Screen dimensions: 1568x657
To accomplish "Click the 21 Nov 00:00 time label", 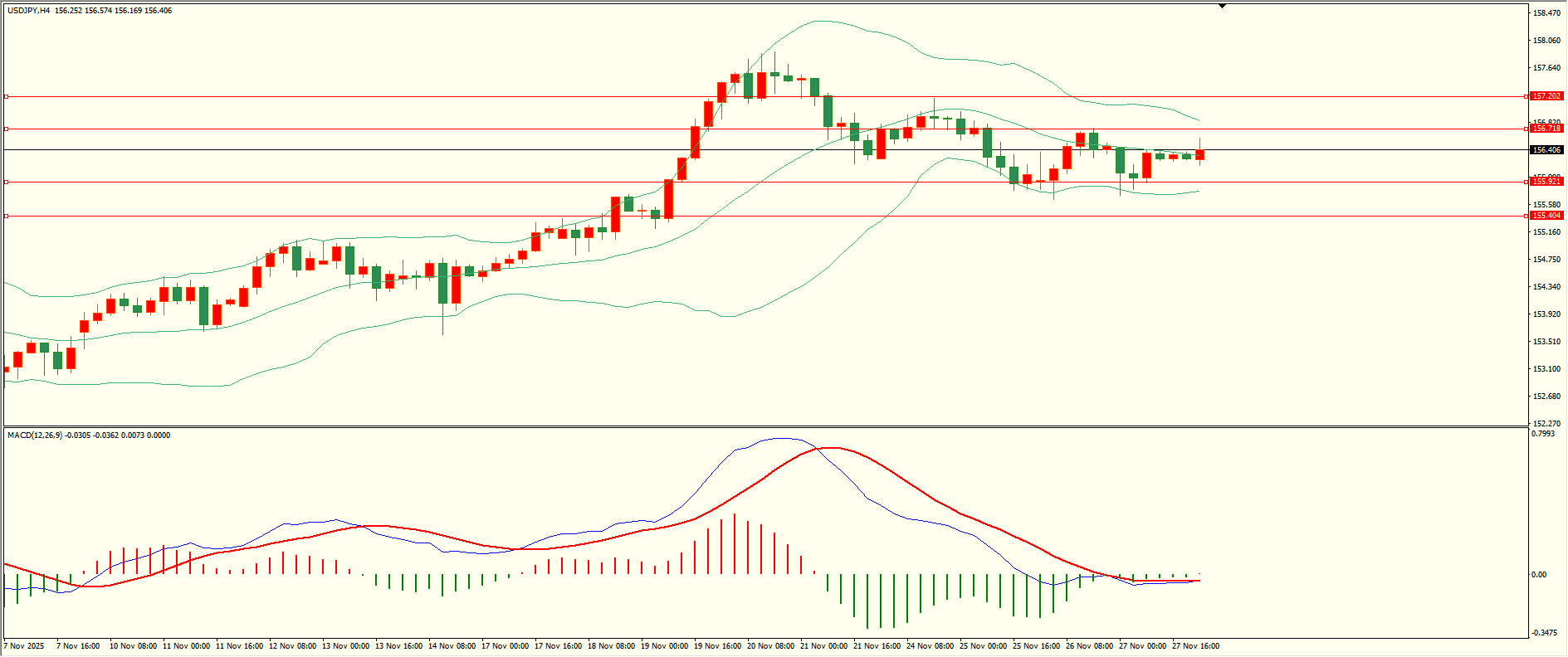I will tap(823, 645).
